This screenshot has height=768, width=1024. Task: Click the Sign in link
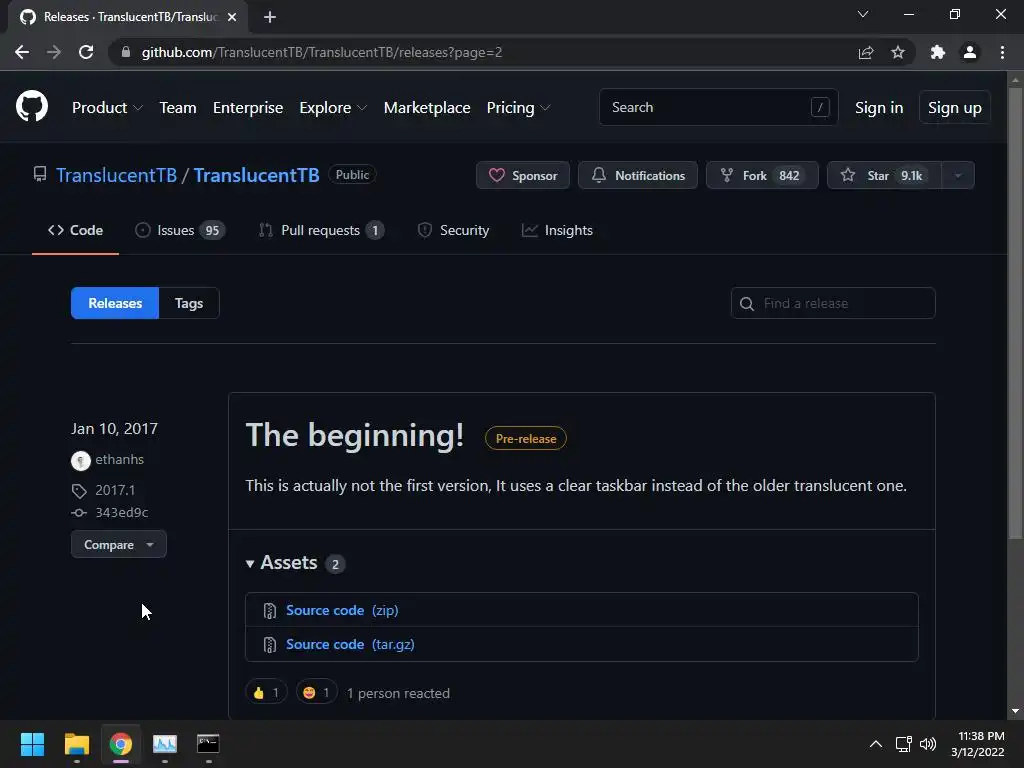click(x=879, y=107)
